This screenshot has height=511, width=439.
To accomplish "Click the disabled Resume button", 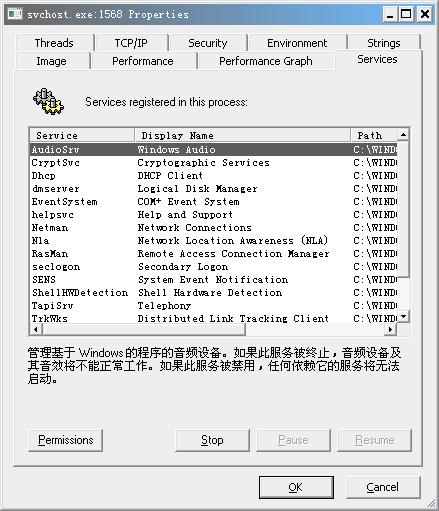I will (375, 440).
